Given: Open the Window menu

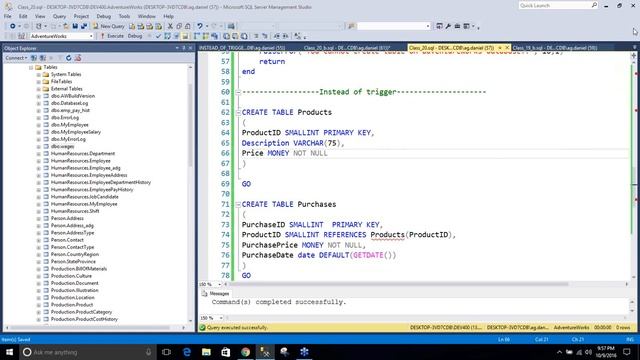Looking at the screenshot, I should pos(147,16).
